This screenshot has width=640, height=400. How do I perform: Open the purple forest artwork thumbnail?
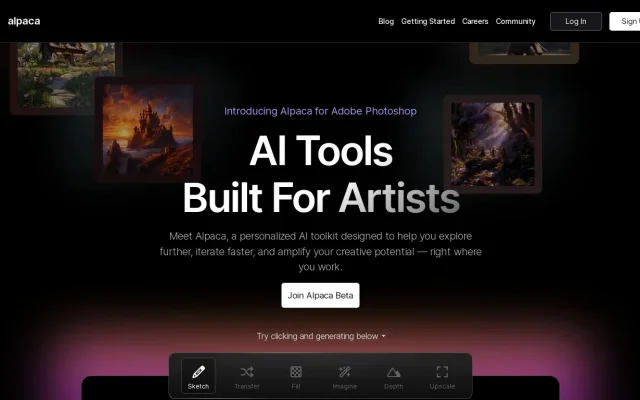(x=493, y=144)
